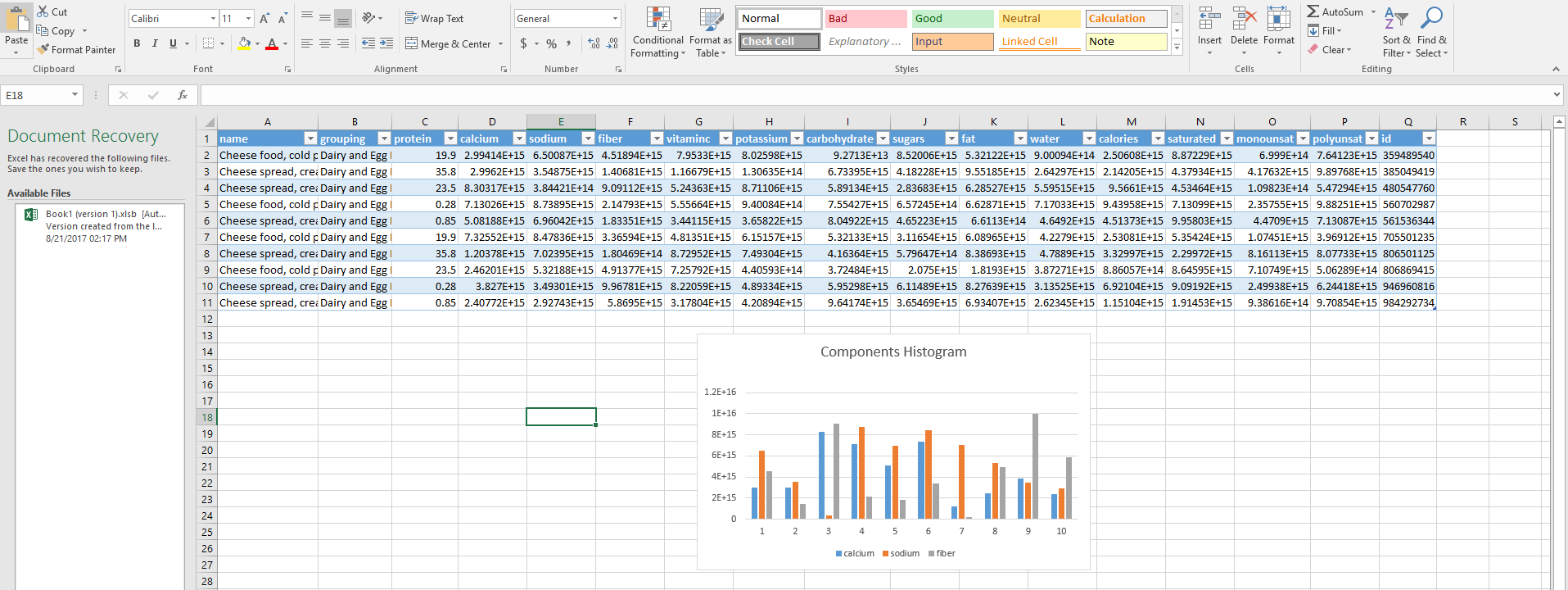Toggle Italic formatting
This screenshot has height=590, width=1568.
155,43
